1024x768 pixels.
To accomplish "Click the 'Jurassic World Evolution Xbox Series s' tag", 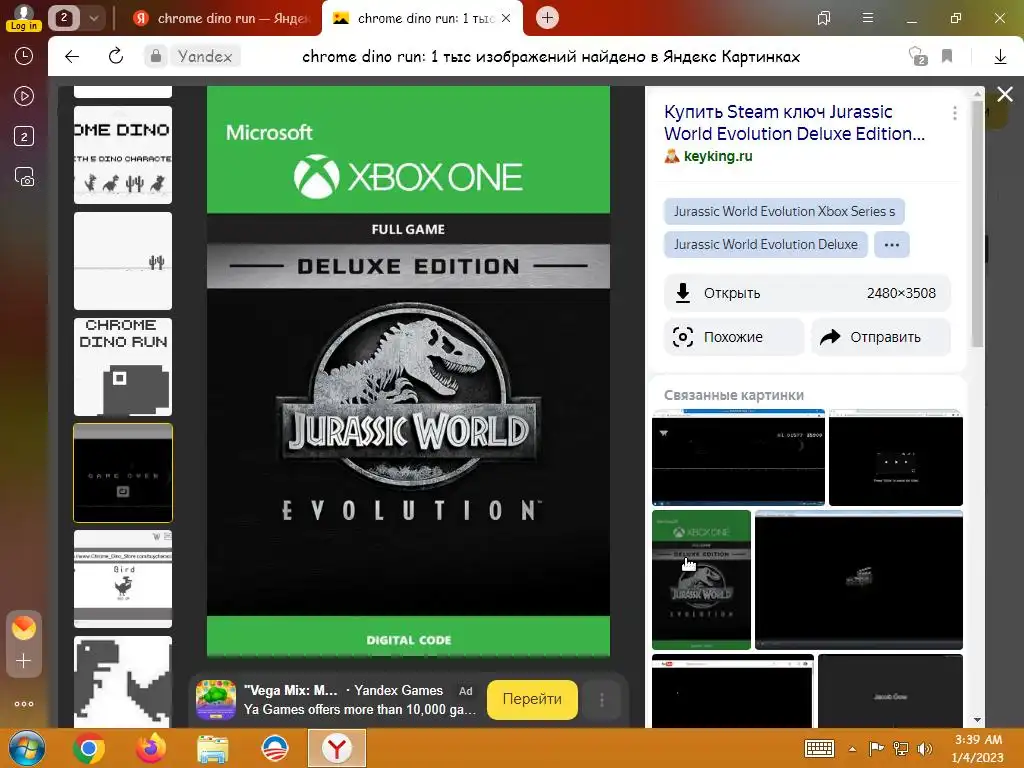I will [784, 212].
